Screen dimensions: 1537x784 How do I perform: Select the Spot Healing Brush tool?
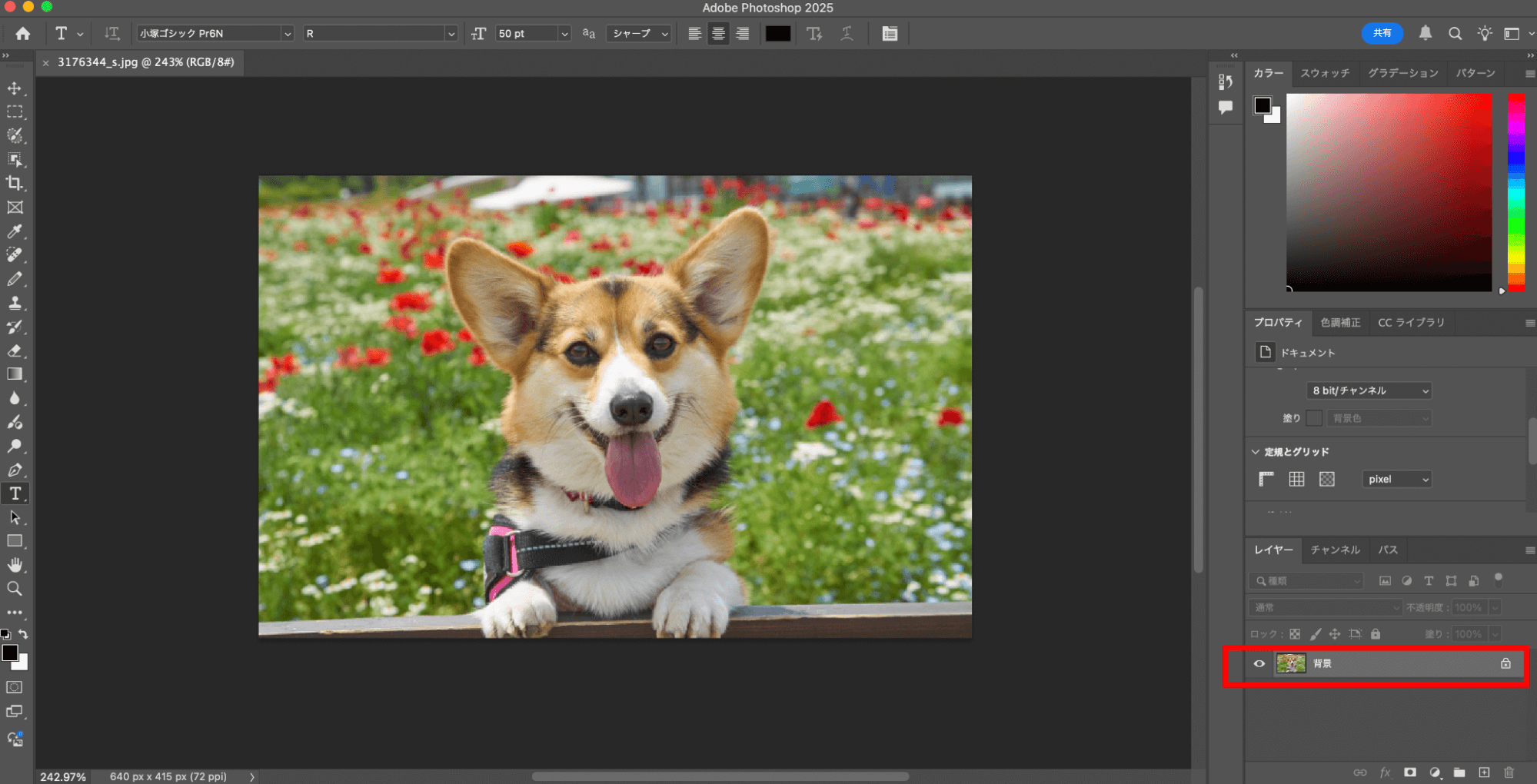pos(15,254)
